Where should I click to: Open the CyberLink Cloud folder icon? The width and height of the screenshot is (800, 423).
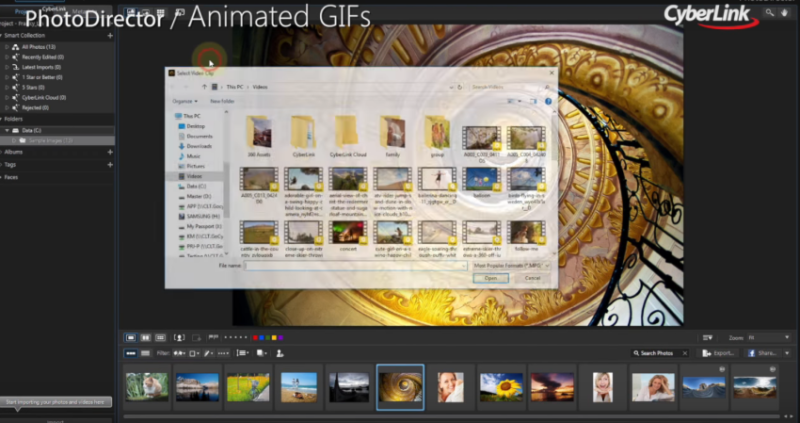click(x=348, y=132)
